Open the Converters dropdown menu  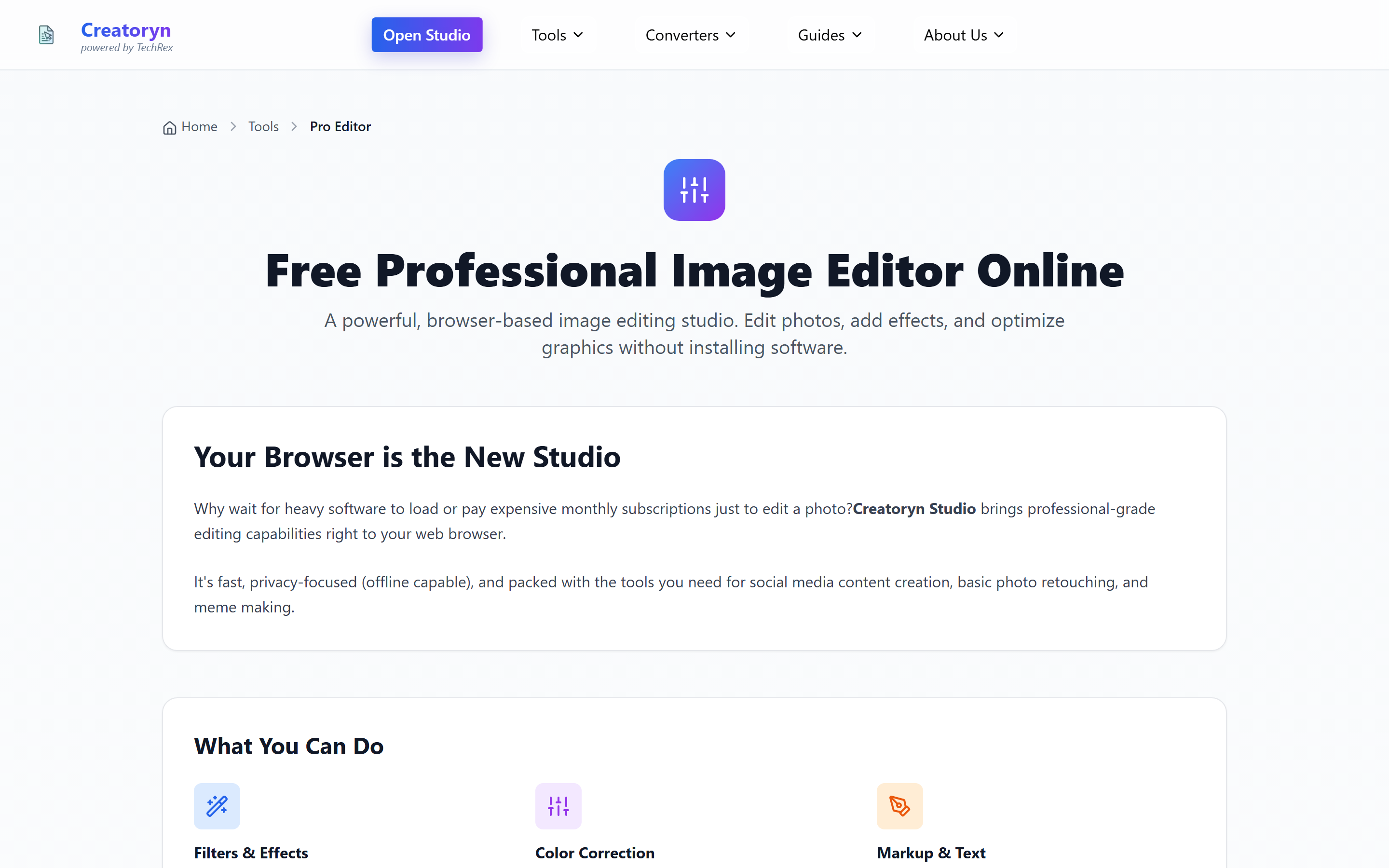click(731, 35)
